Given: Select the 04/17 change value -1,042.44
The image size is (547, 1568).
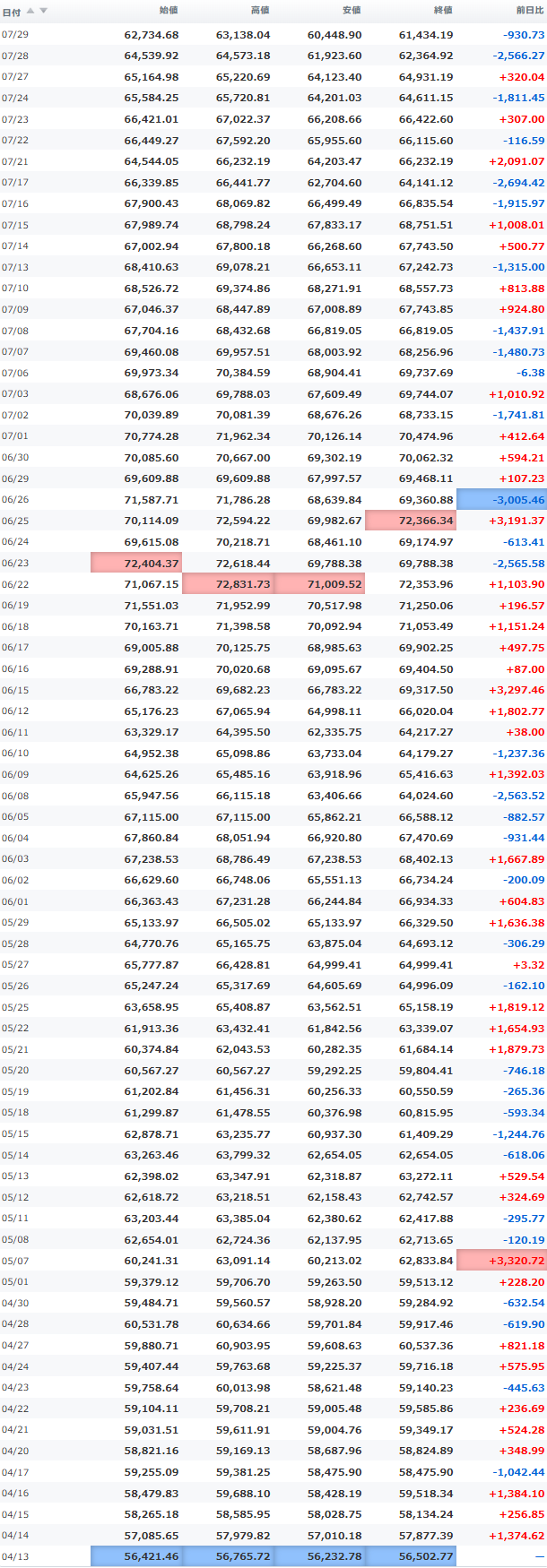Looking at the screenshot, I should [x=518, y=1472].
